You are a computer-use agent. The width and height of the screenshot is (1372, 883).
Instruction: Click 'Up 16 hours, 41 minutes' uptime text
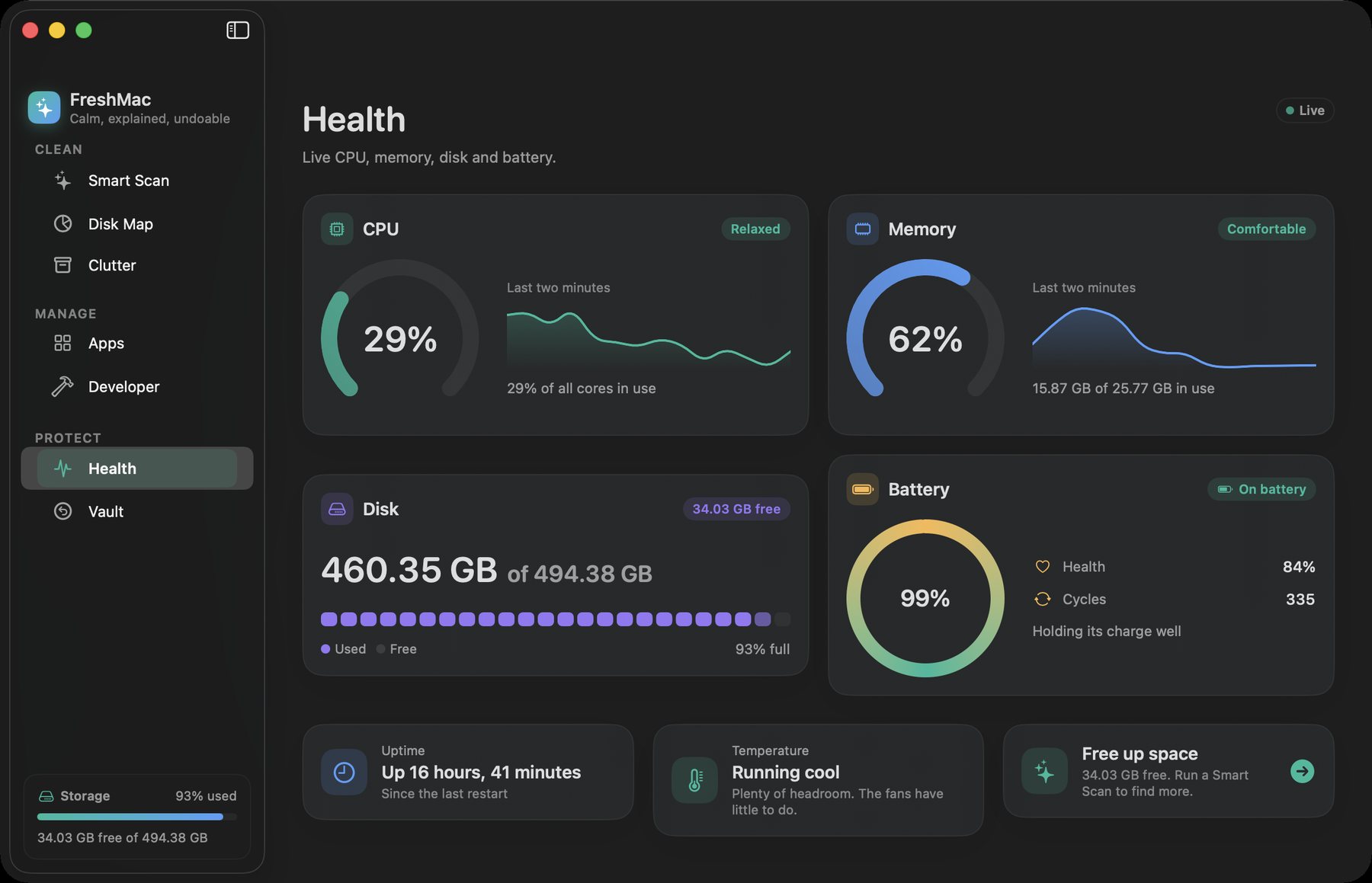click(481, 773)
